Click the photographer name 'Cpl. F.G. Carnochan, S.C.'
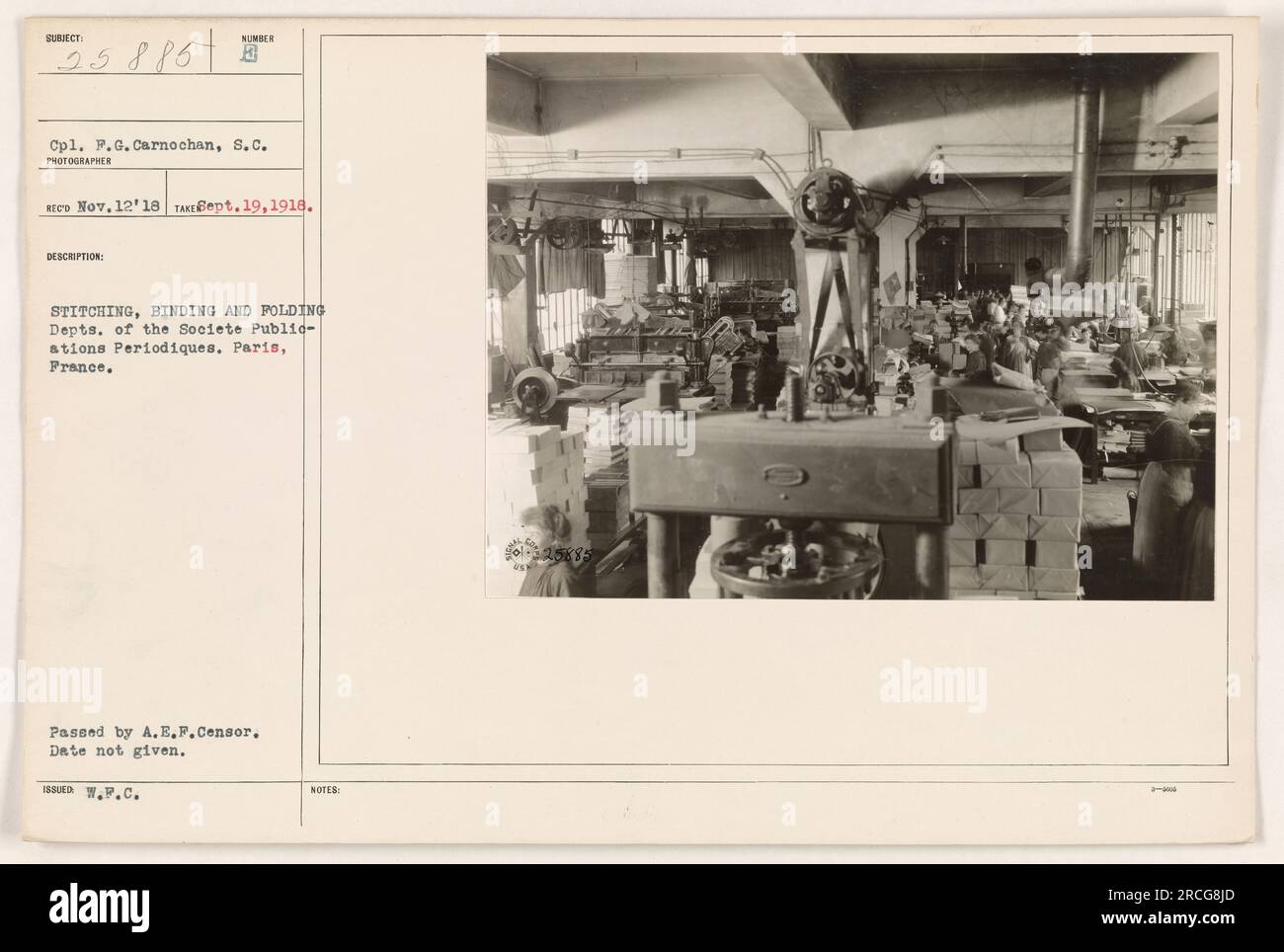Image resolution: width=1284 pixels, height=952 pixels. (159, 143)
